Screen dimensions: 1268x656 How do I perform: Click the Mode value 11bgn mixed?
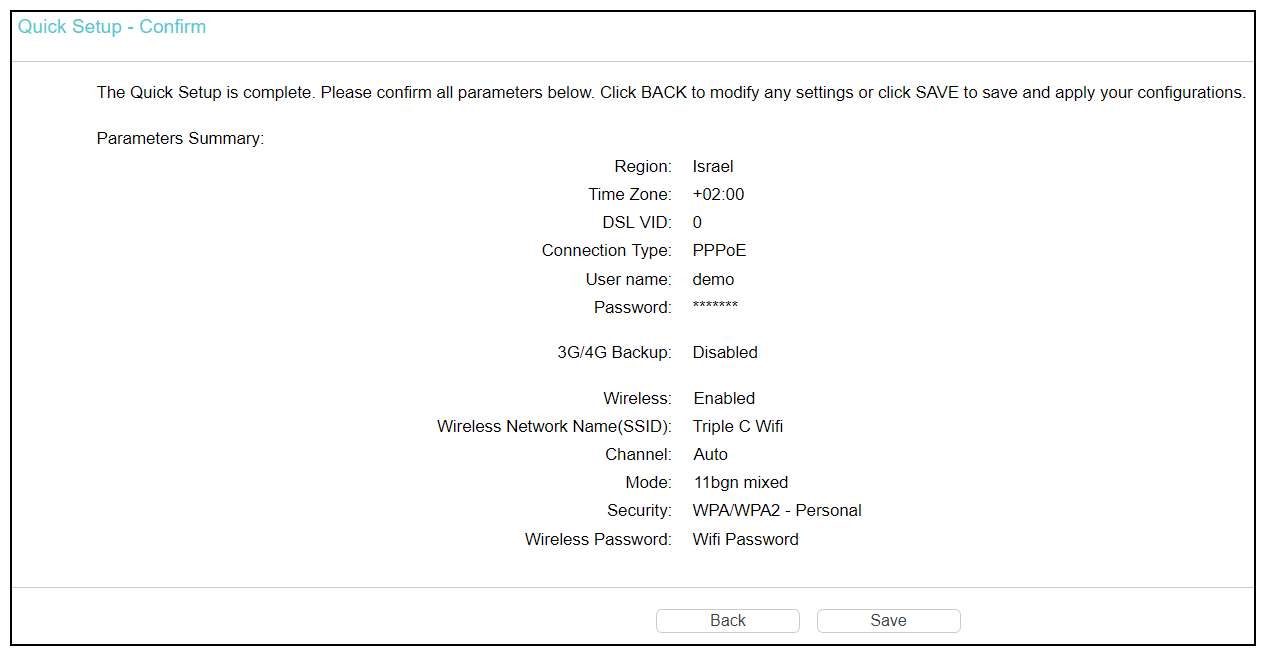pos(740,483)
